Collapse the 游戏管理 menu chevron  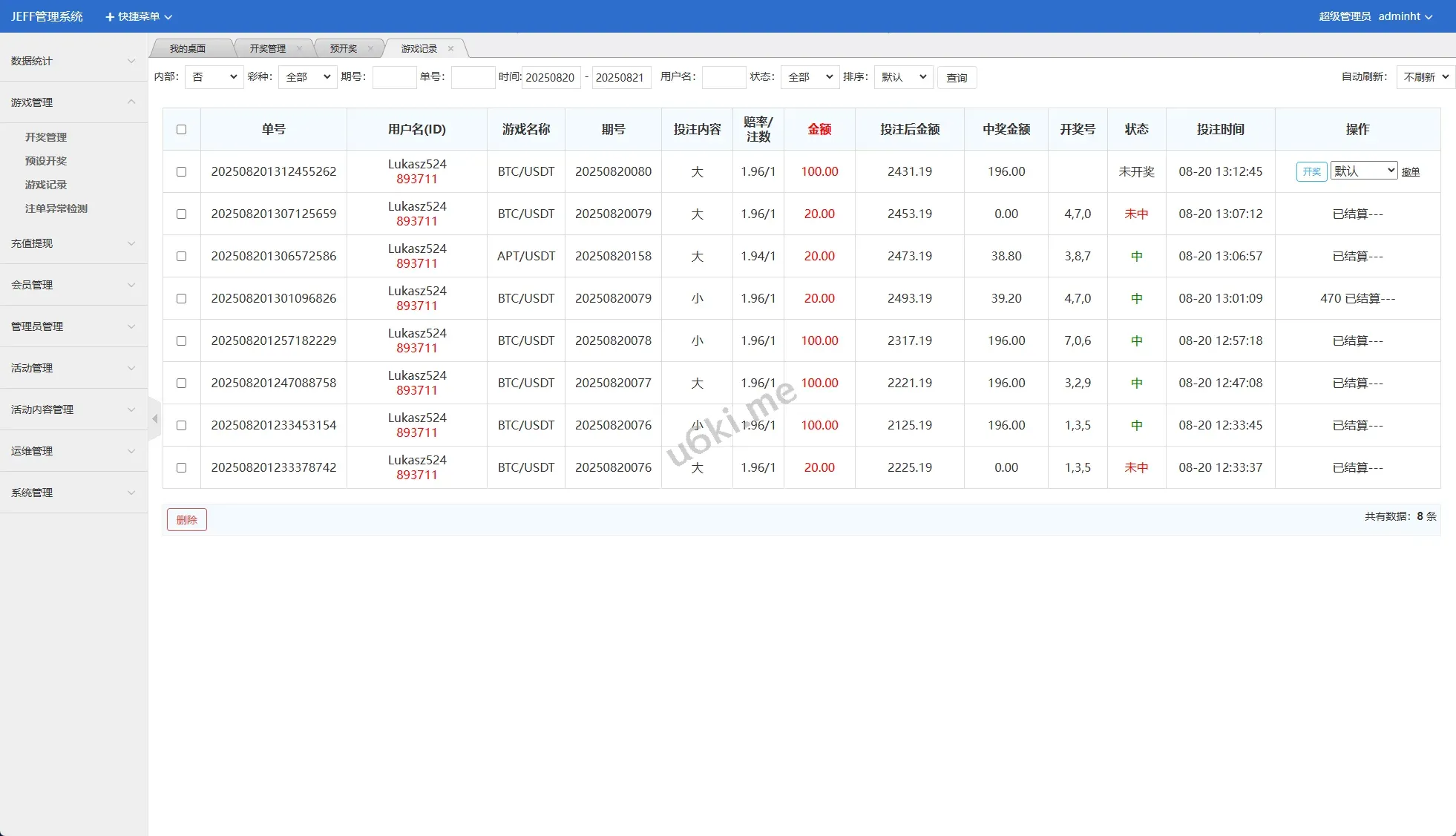click(131, 102)
